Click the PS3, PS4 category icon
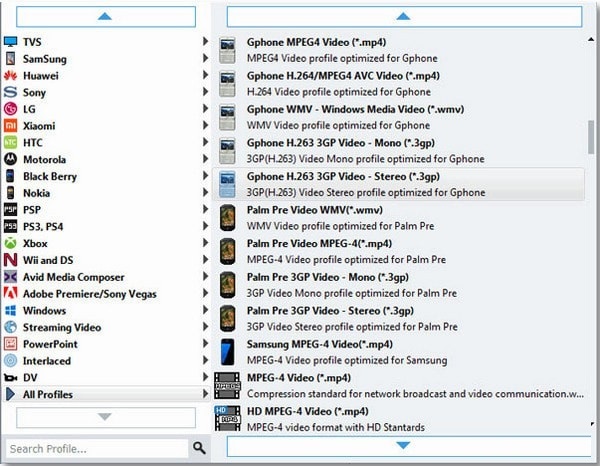Screen dimensions: 600x466 coord(10,226)
